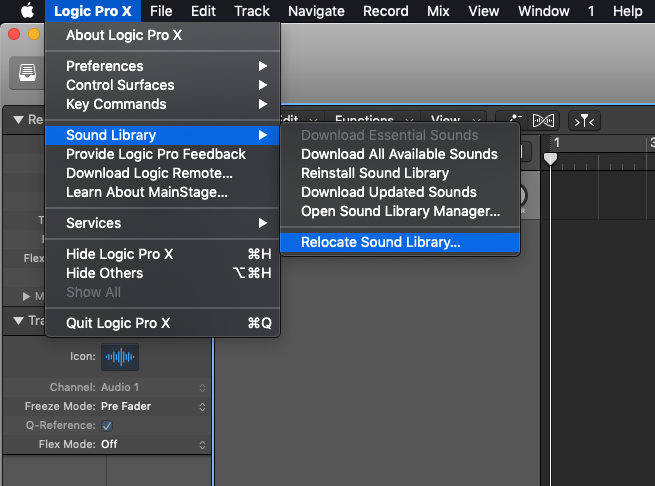Open the Functions dropdown in tracks area
655x486 pixels.
(373, 119)
